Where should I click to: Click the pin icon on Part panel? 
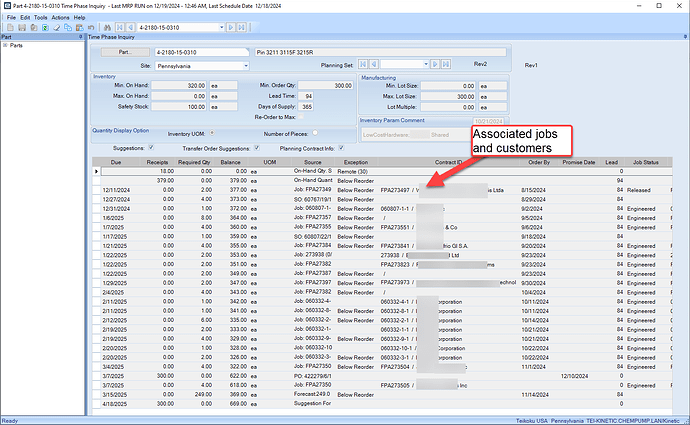point(80,37)
